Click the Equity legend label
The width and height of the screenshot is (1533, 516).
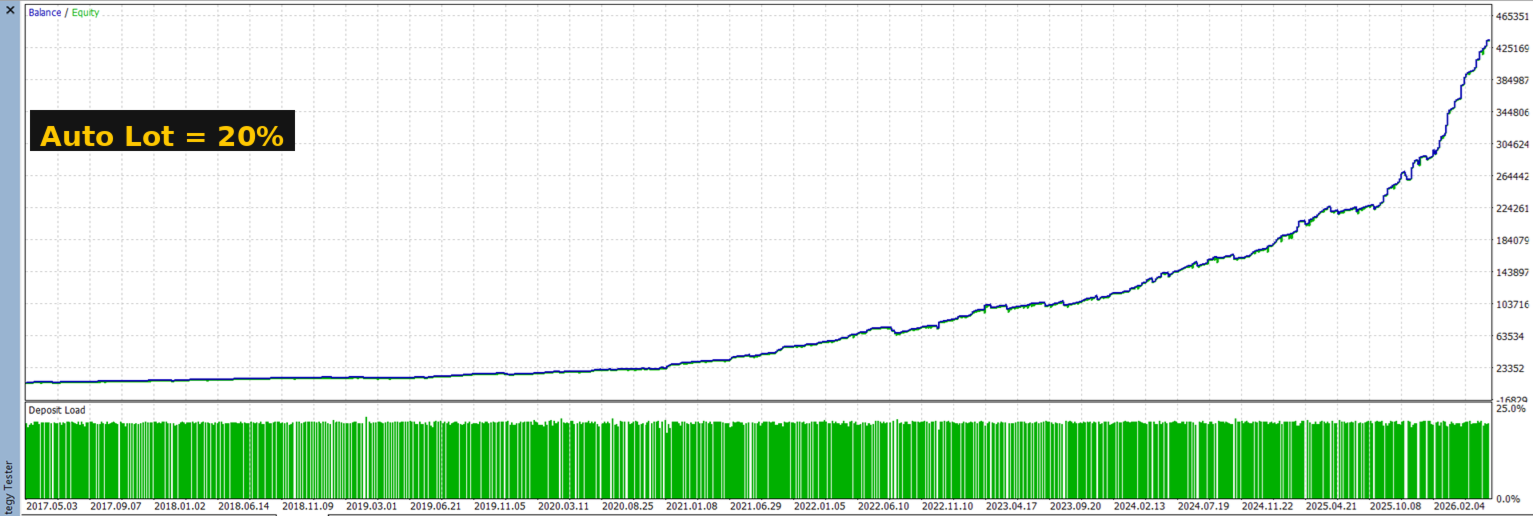[85, 13]
